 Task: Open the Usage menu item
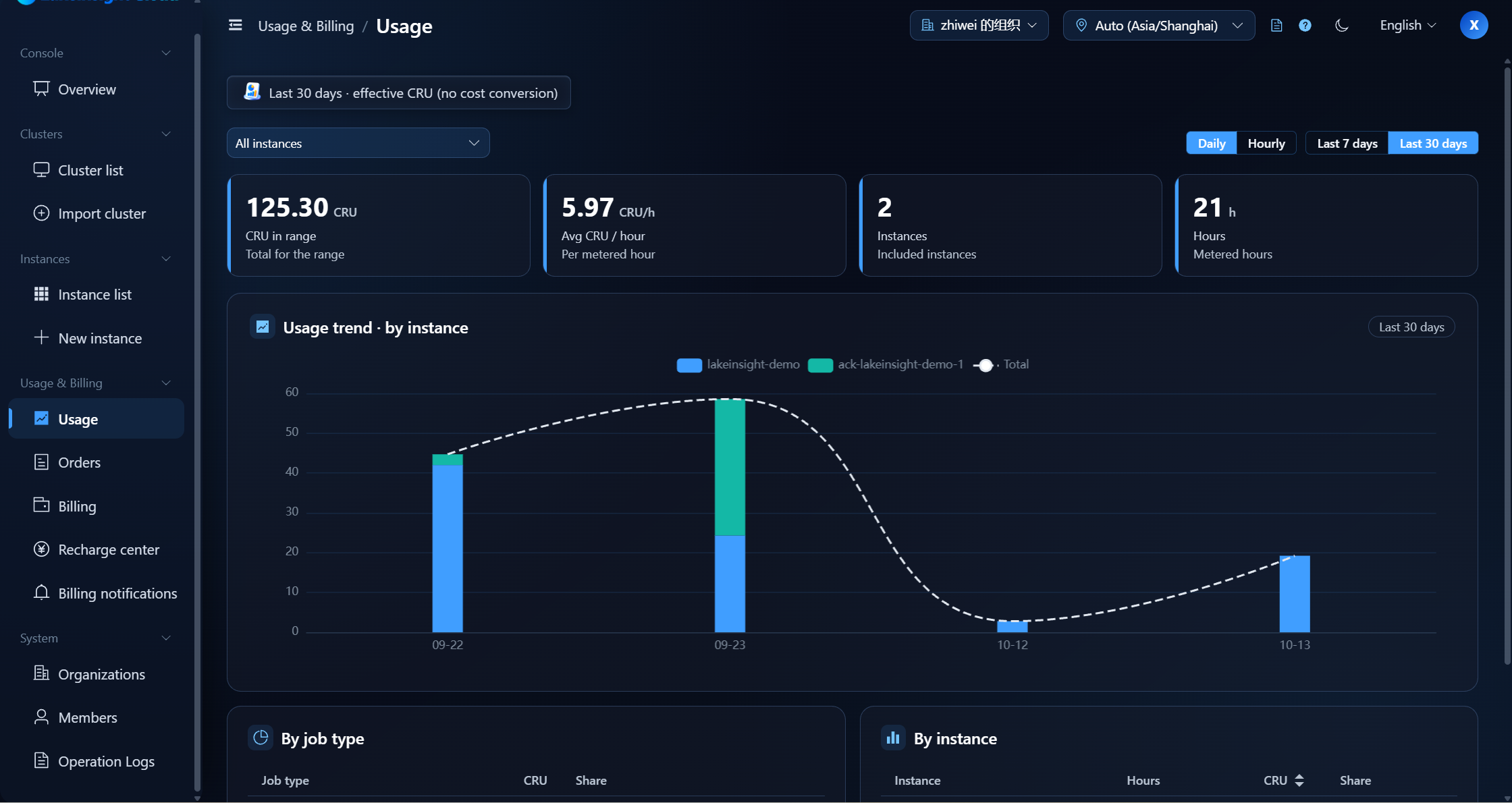pyautogui.click(x=97, y=418)
